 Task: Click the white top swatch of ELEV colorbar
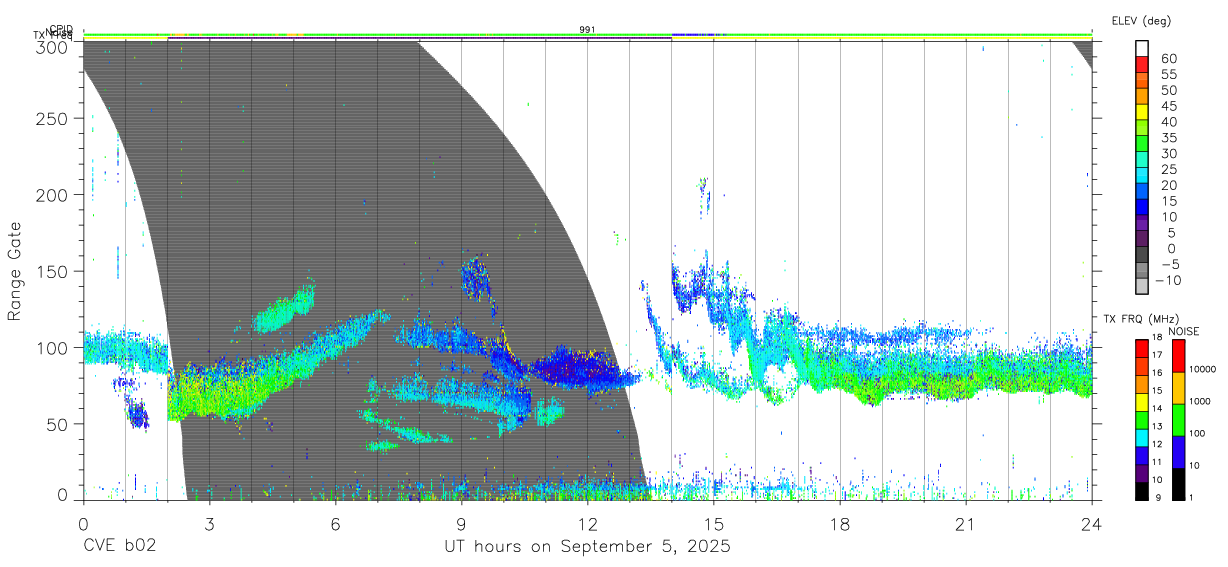pos(1143,47)
